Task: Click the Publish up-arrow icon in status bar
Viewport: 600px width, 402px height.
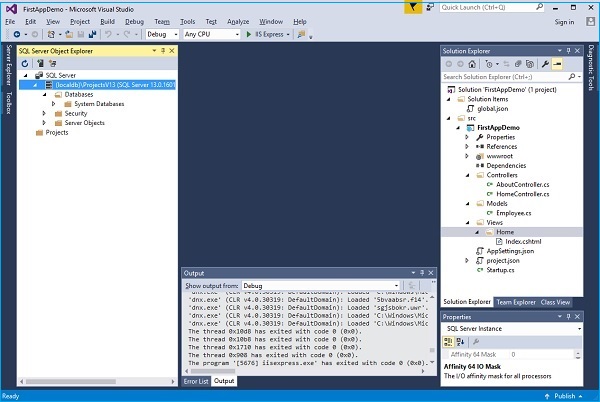Action: [547, 396]
